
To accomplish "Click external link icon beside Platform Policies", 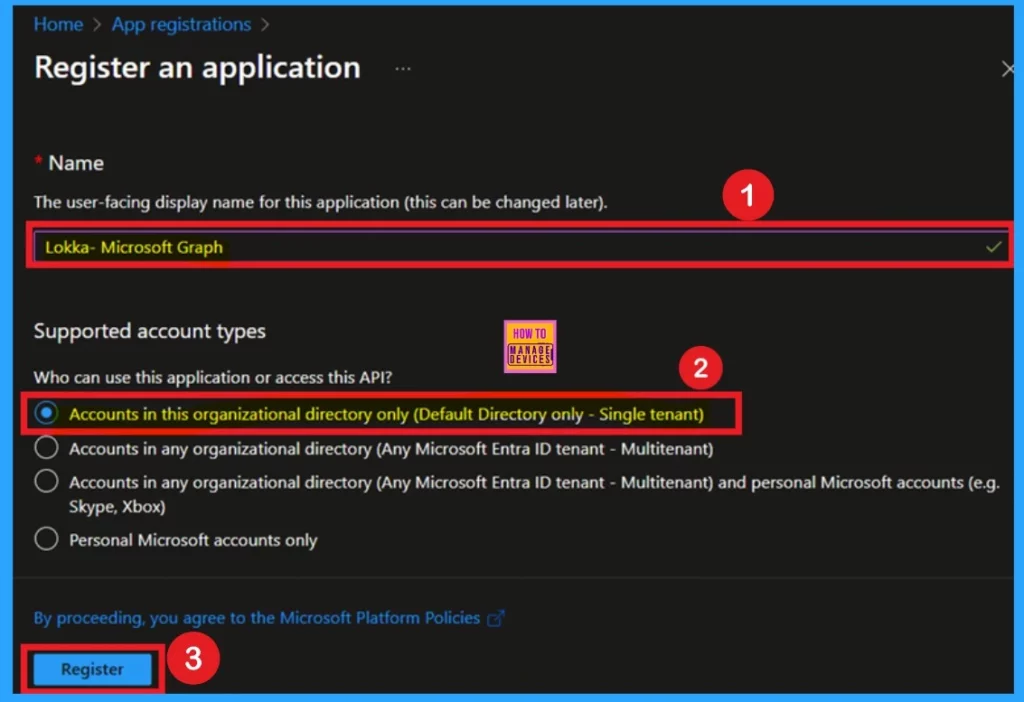I will (x=496, y=618).
